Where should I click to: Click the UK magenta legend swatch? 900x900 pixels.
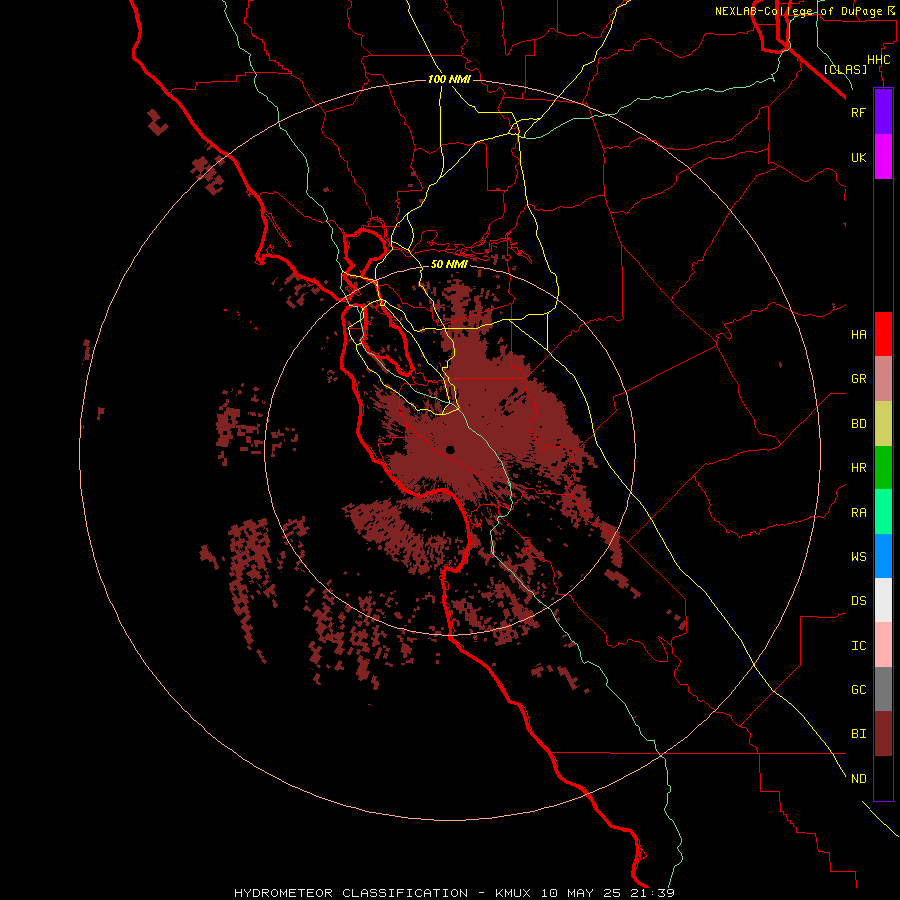(883, 156)
